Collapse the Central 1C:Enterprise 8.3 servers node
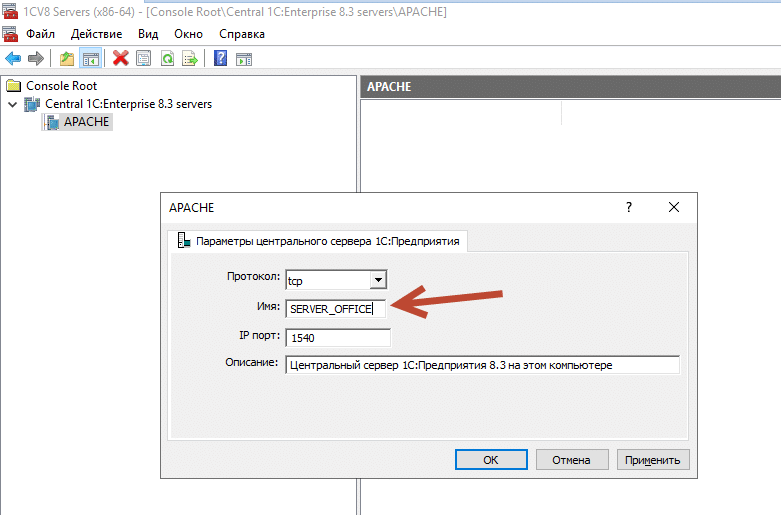 coord(12,104)
